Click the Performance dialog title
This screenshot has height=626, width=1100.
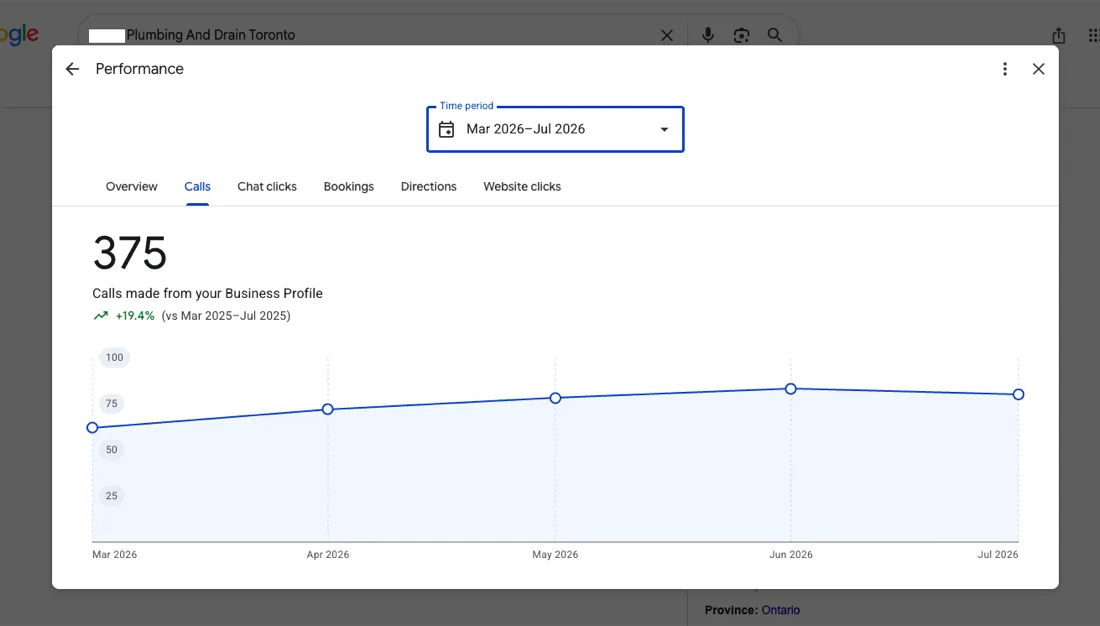click(140, 69)
